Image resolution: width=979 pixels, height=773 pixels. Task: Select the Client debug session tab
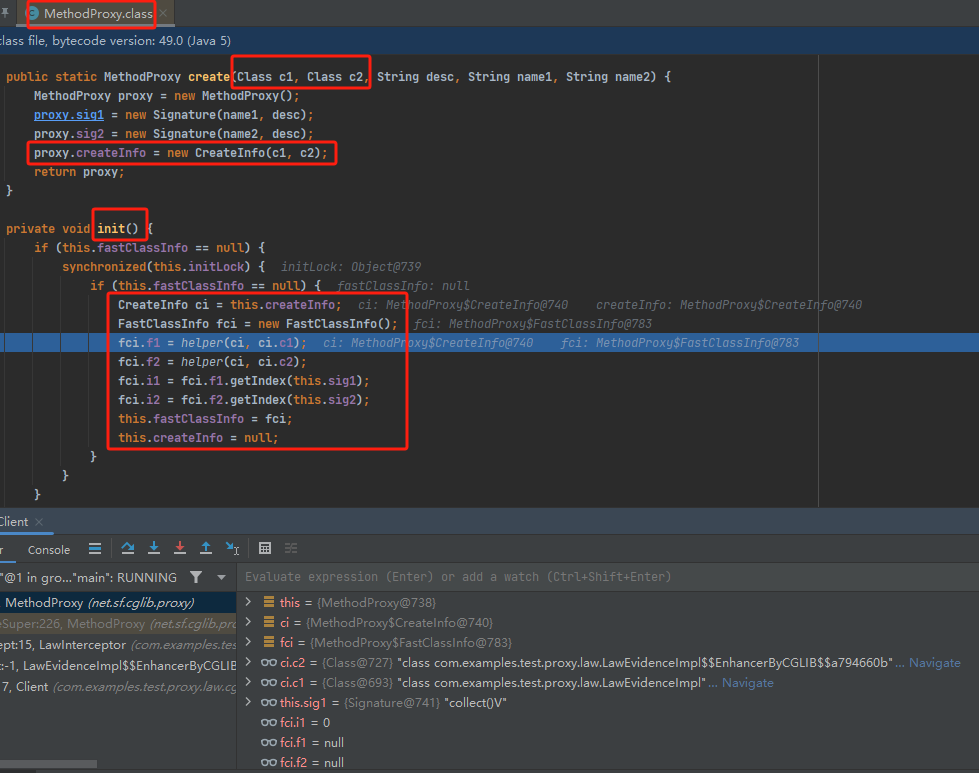click(x=14, y=522)
